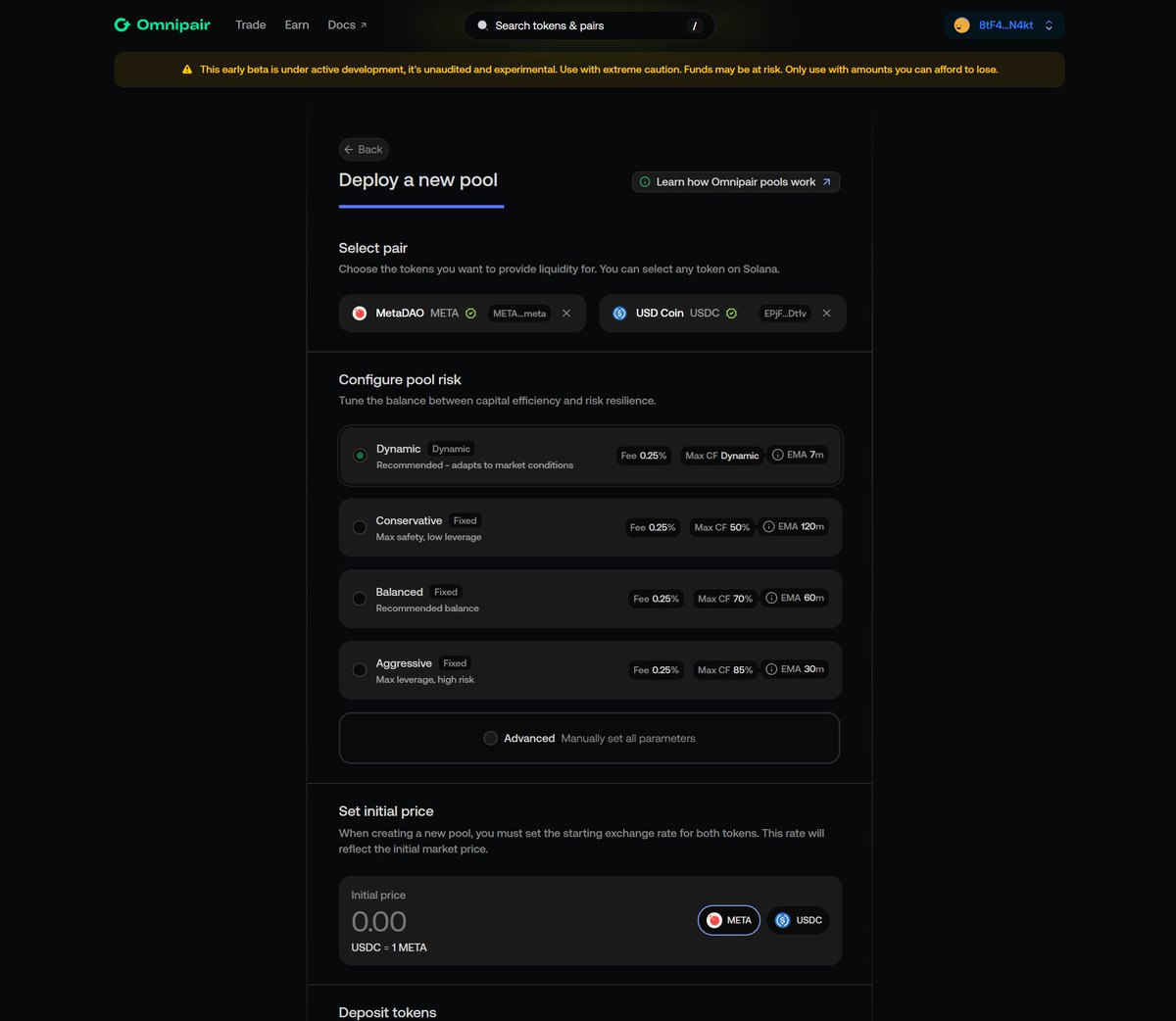Screen dimensions: 1176x1021
Task: Copy META...meta address chip
Action: coord(519,314)
